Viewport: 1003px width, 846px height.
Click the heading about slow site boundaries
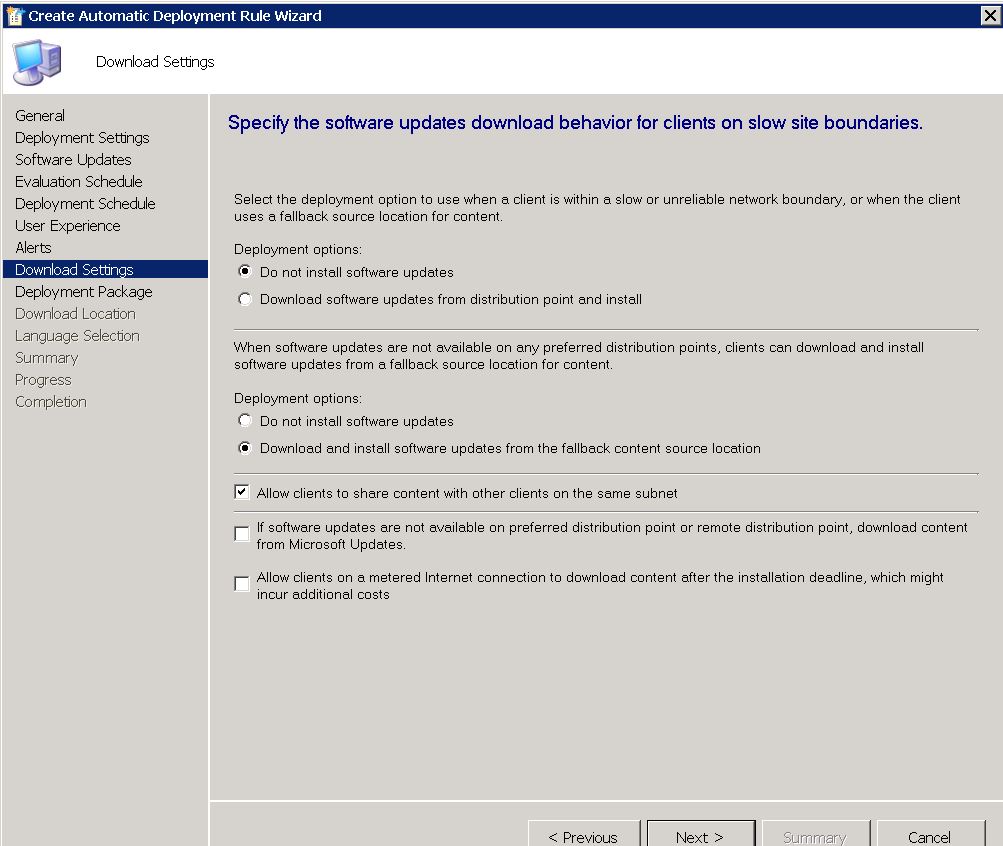point(575,123)
